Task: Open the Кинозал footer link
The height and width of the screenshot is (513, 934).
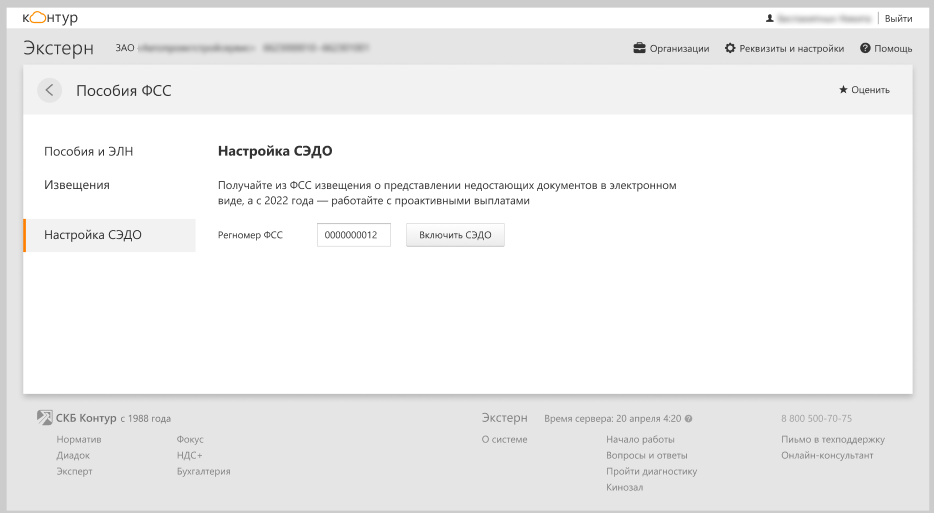Action: (624, 487)
